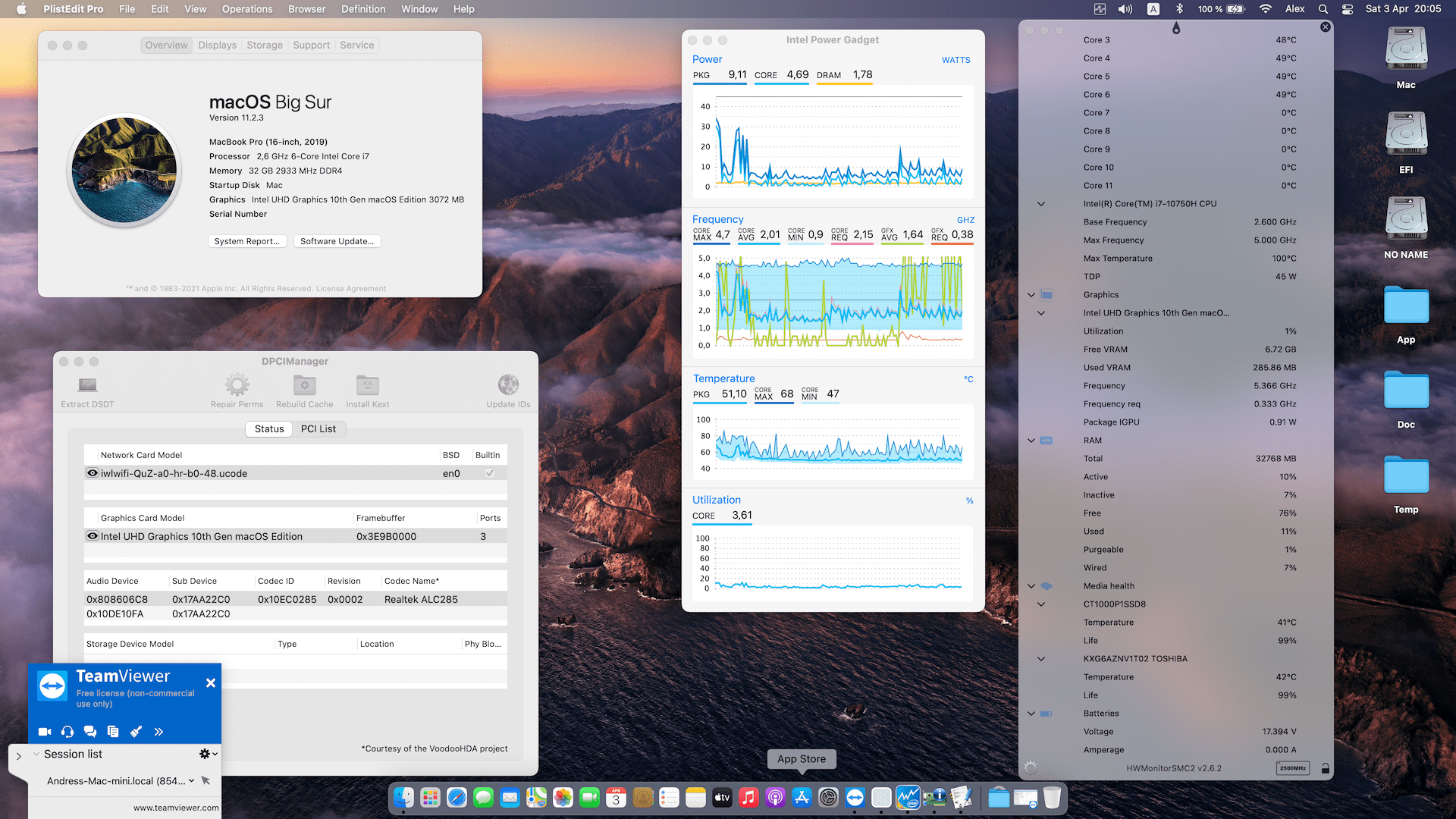Open License Agreement link

350,288
